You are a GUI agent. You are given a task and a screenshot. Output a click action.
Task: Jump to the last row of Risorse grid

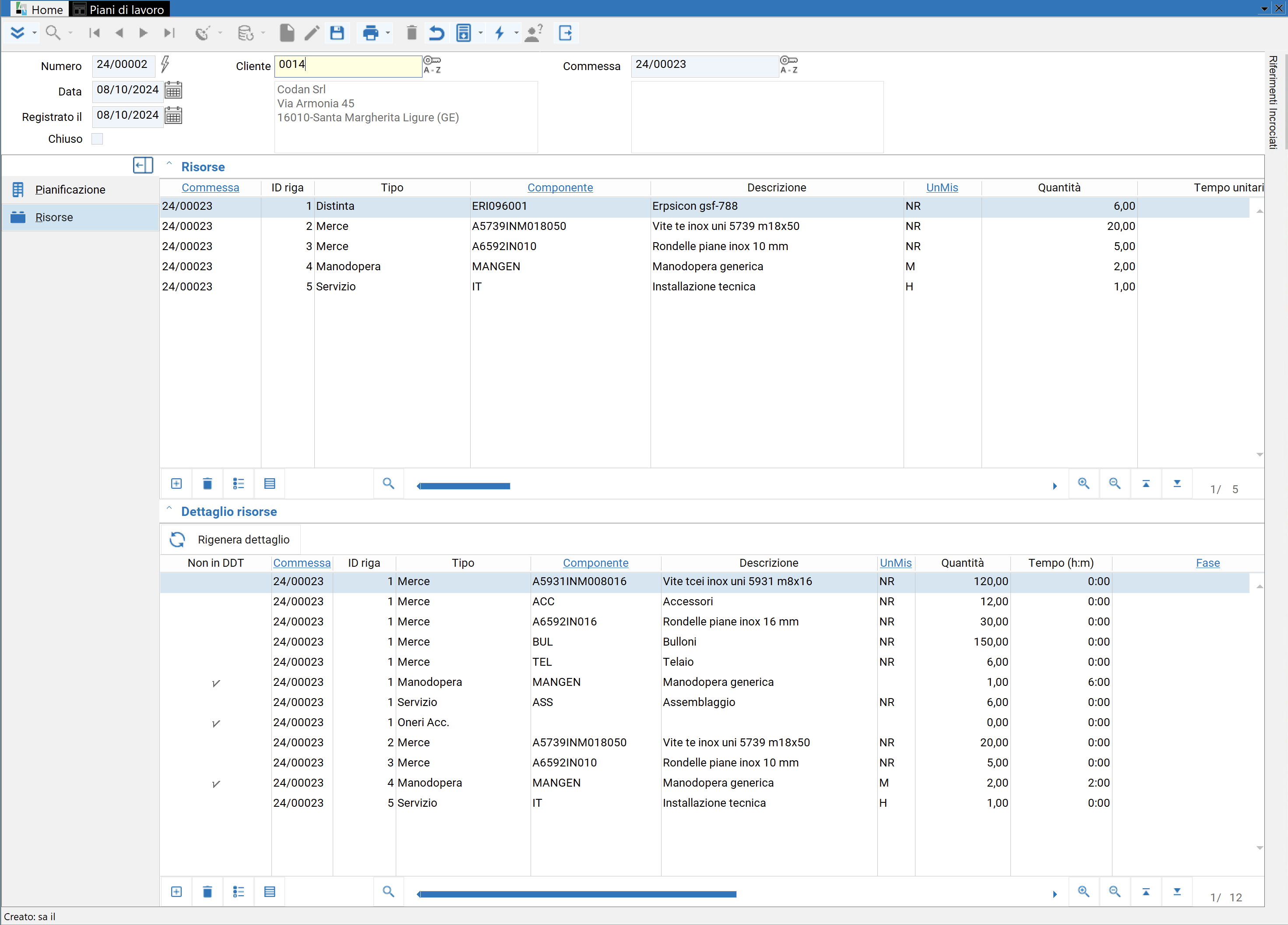[x=1177, y=484]
